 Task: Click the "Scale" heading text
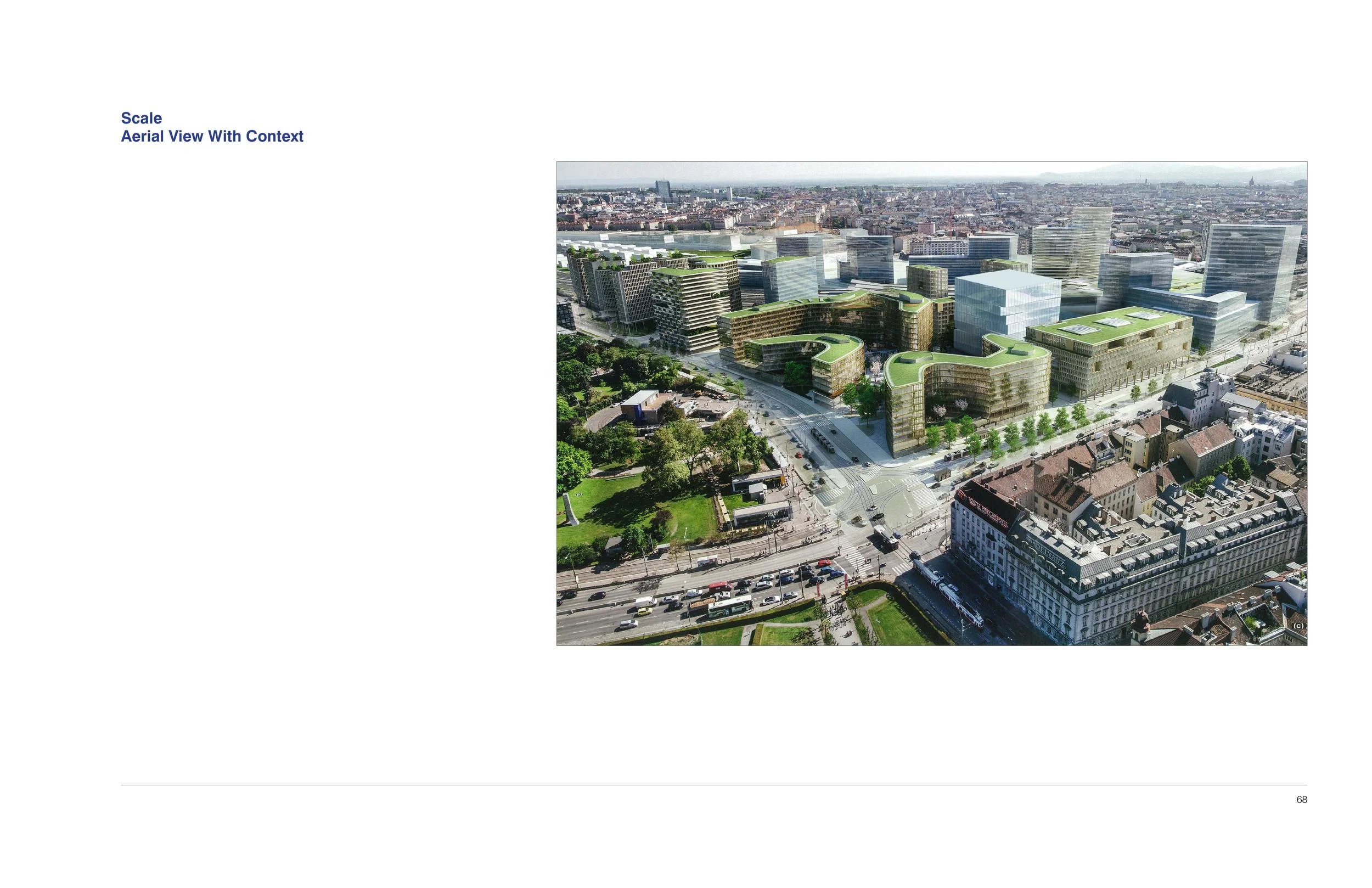tap(141, 118)
